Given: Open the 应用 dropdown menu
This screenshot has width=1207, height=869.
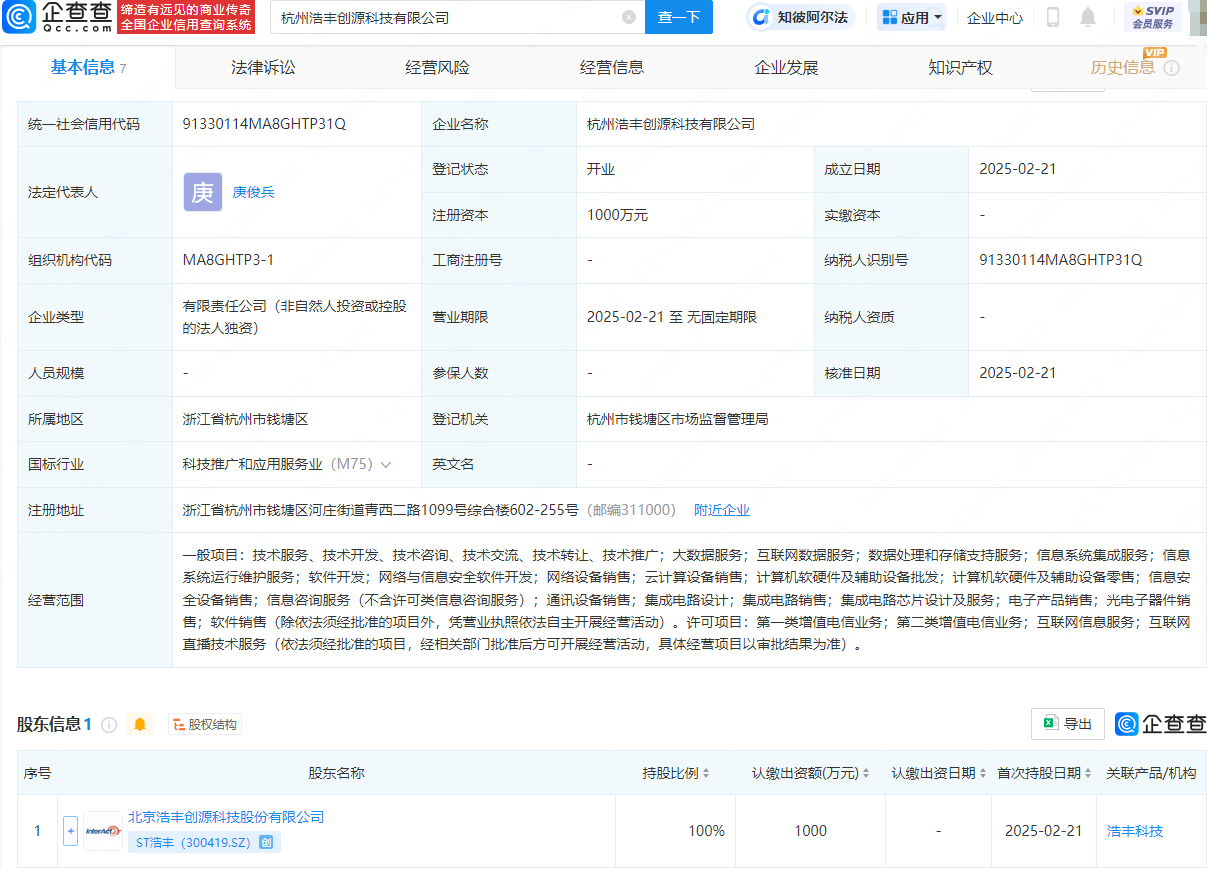Looking at the screenshot, I should (x=912, y=17).
